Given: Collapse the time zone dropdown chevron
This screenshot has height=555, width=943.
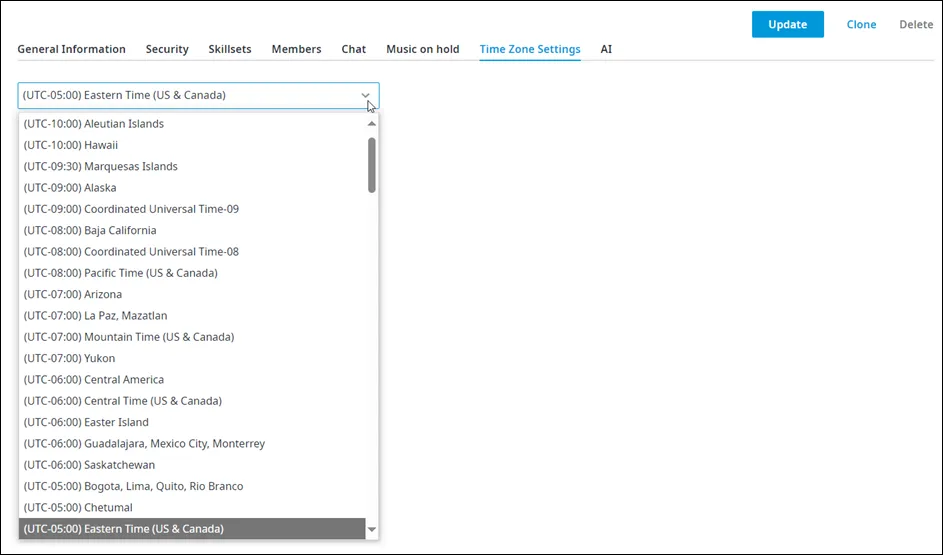Looking at the screenshot, I should coord(365,96).
